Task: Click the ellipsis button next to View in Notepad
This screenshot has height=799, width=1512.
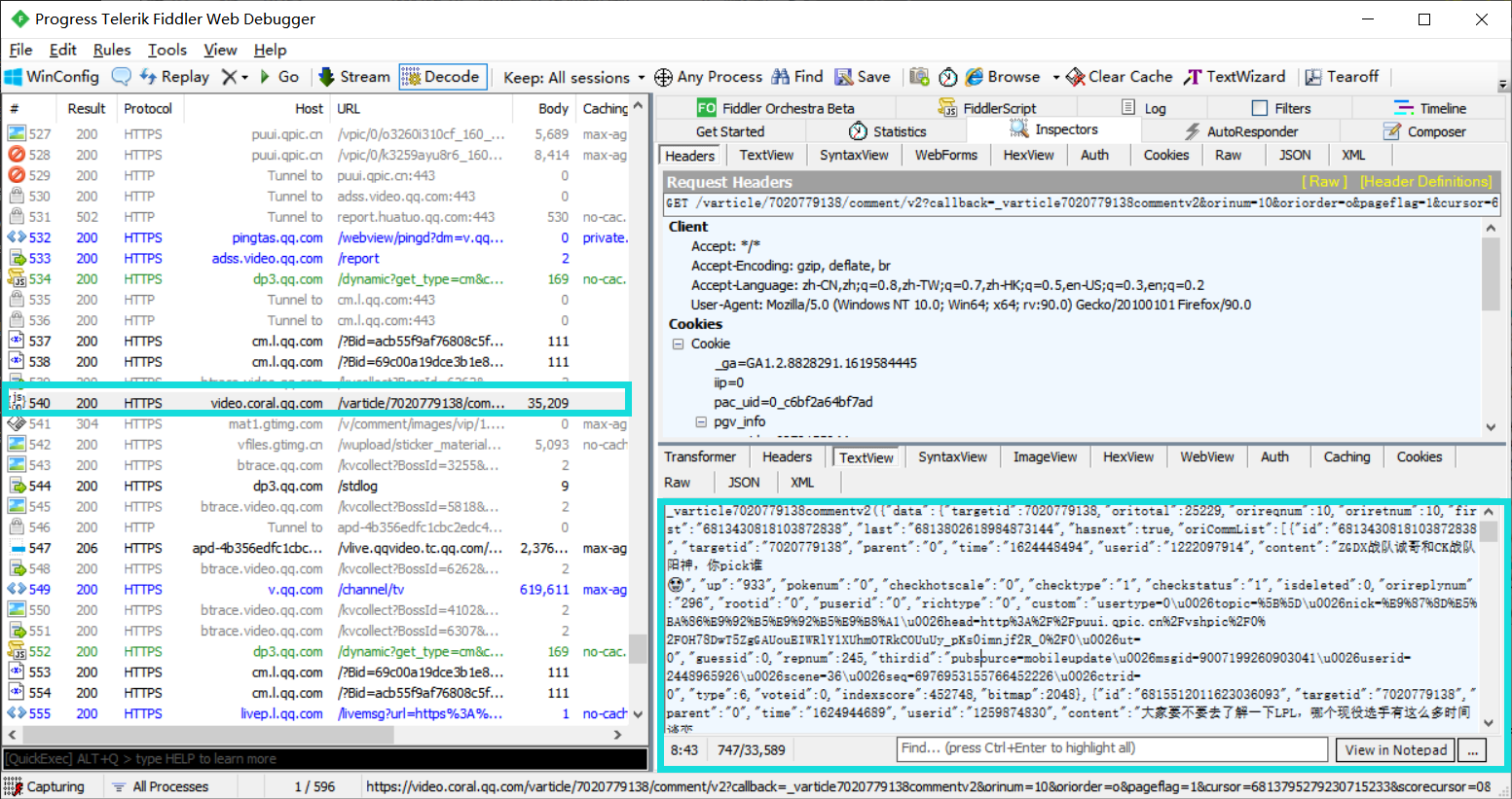Action: pos(1472,749)
